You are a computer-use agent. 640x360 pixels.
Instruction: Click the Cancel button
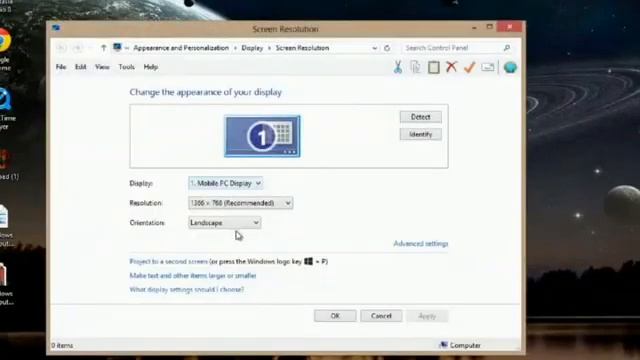click(381, 316)
